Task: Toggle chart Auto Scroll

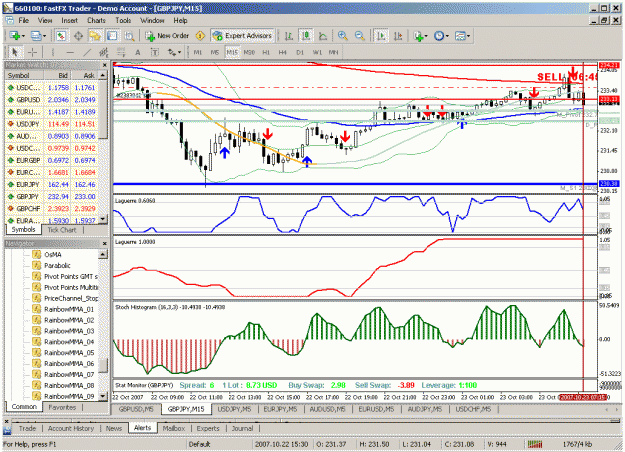Action: click(381, 36)
